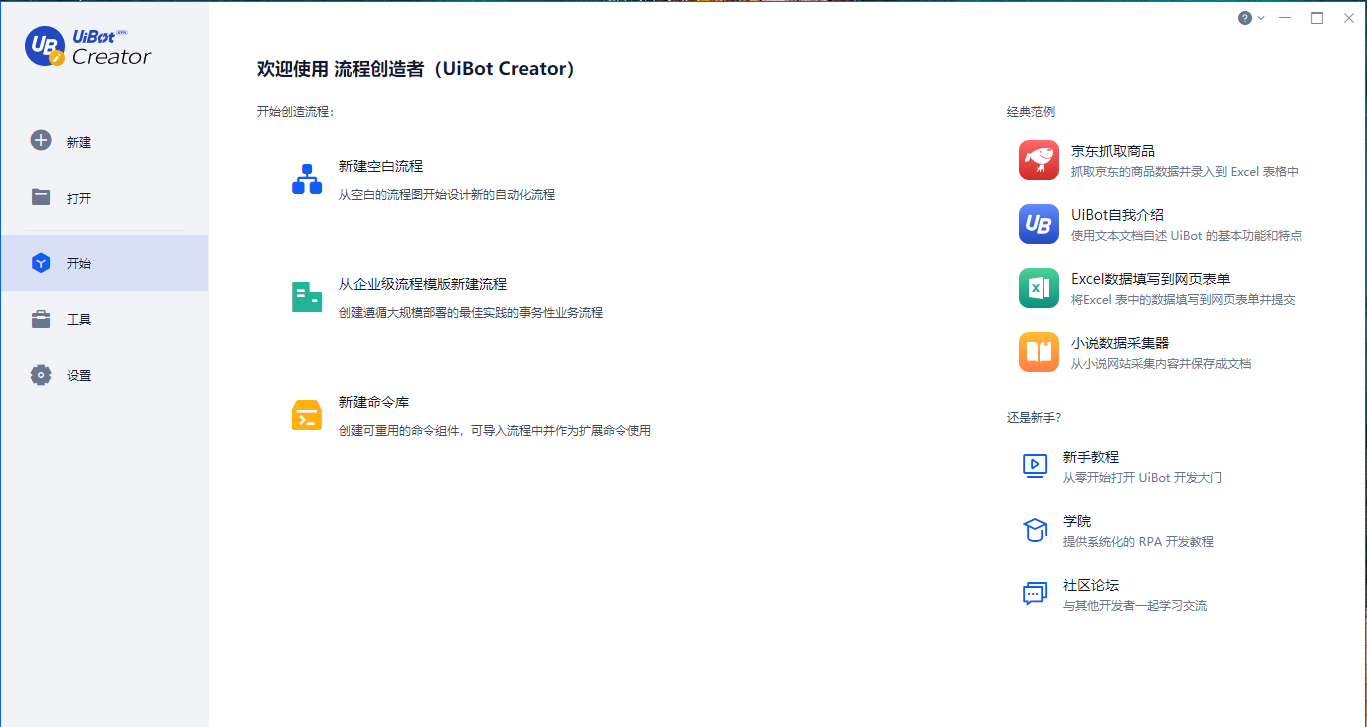1367x727 pixels.
Task: Open the green Excel data form example icon
Action: tap(1038, 288)
